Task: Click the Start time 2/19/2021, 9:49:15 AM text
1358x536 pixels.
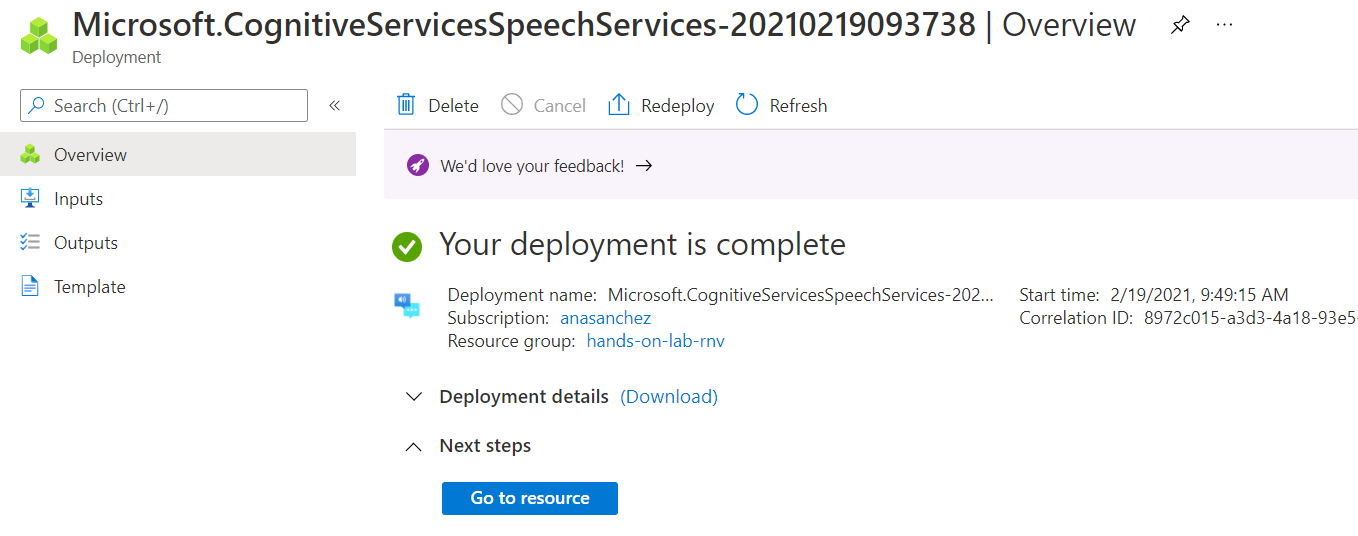Action: click(x=1154, y=295)
